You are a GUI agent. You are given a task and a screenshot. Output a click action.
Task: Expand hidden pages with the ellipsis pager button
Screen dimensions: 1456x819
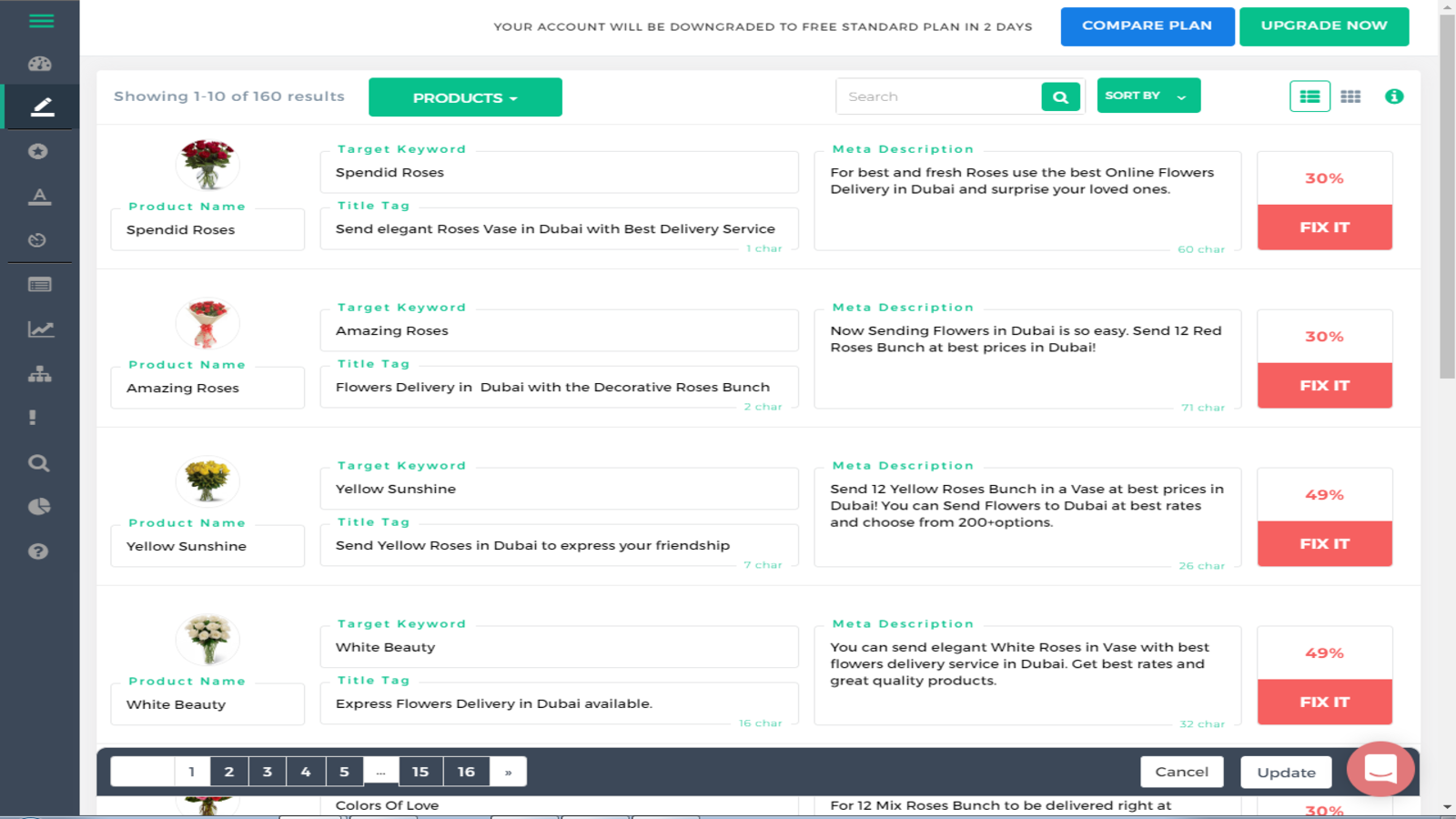tap(381, 771)
